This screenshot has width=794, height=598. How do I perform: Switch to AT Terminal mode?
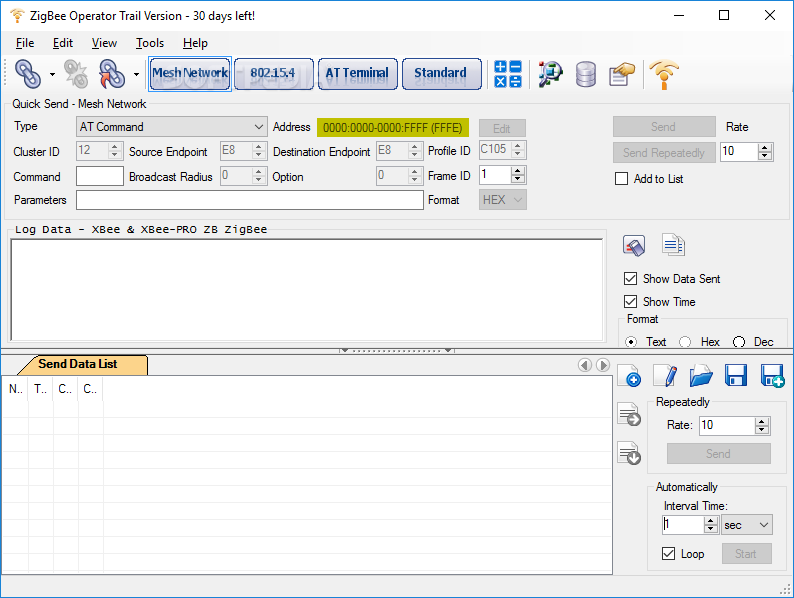coord(358,73)
